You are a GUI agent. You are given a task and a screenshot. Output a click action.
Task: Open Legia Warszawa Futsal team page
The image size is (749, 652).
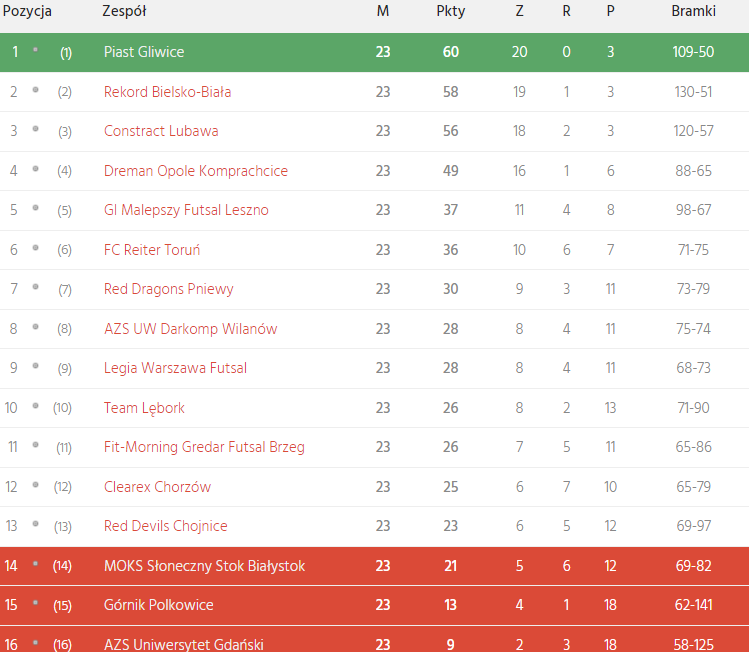[x=175, y=368]
